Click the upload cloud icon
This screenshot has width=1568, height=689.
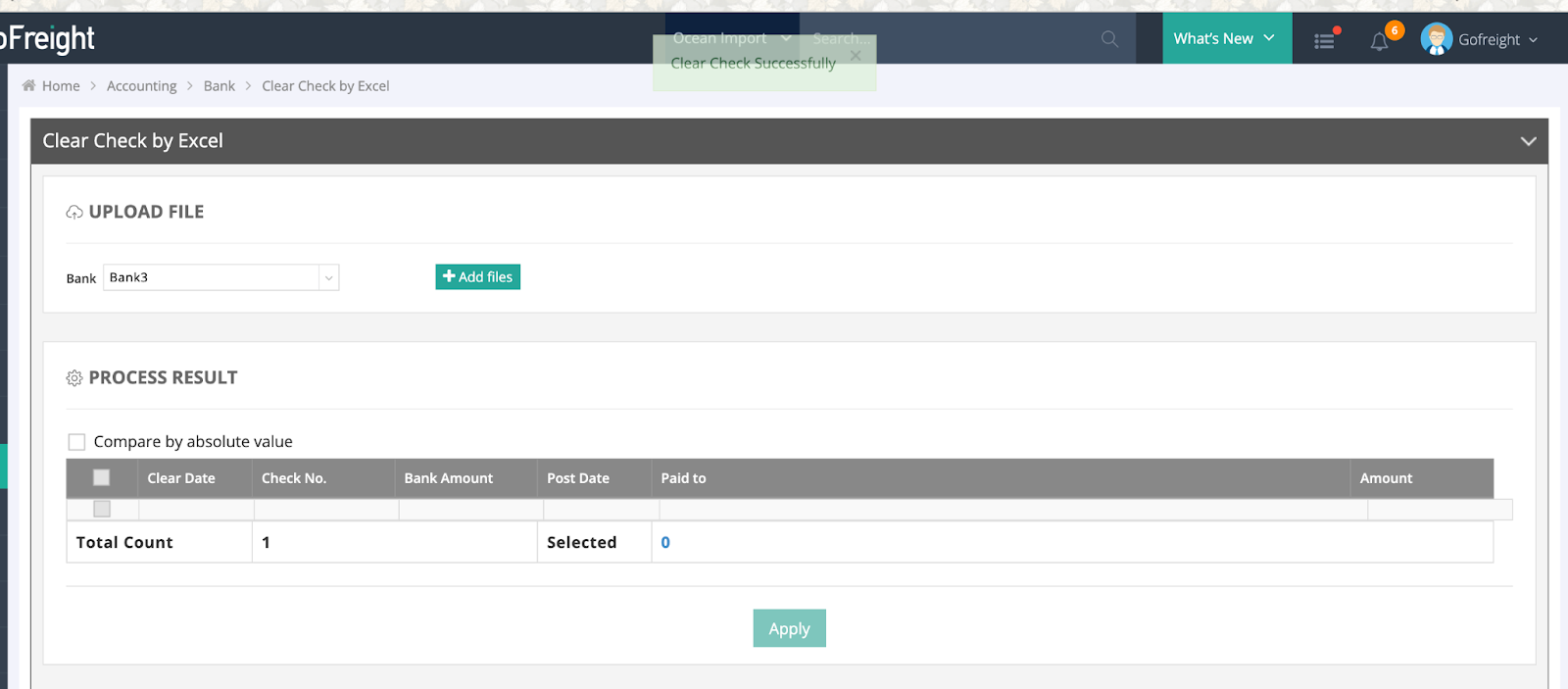pyautogui.click(x=74, y=213)
